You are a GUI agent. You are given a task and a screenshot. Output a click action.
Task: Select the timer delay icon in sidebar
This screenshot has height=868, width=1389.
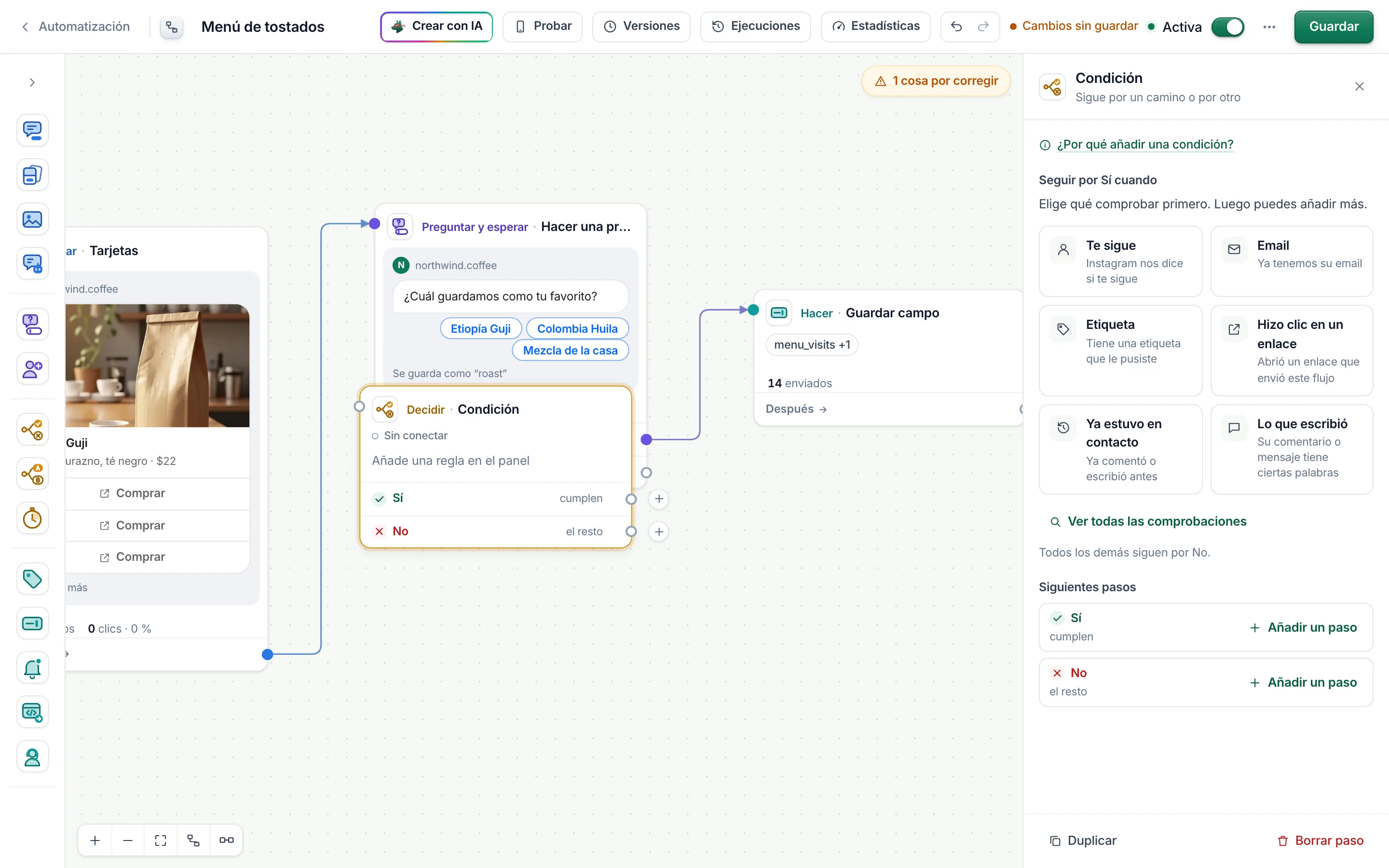tap(32, 518)
